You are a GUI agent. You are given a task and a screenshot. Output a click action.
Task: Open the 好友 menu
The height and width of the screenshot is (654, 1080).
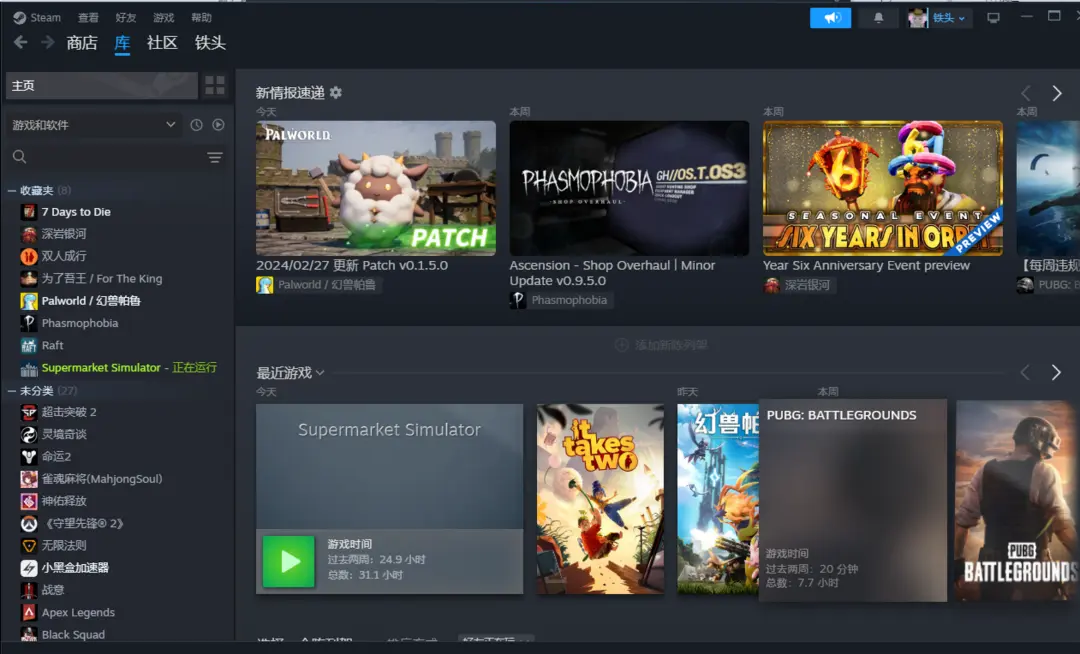[126, 18]
